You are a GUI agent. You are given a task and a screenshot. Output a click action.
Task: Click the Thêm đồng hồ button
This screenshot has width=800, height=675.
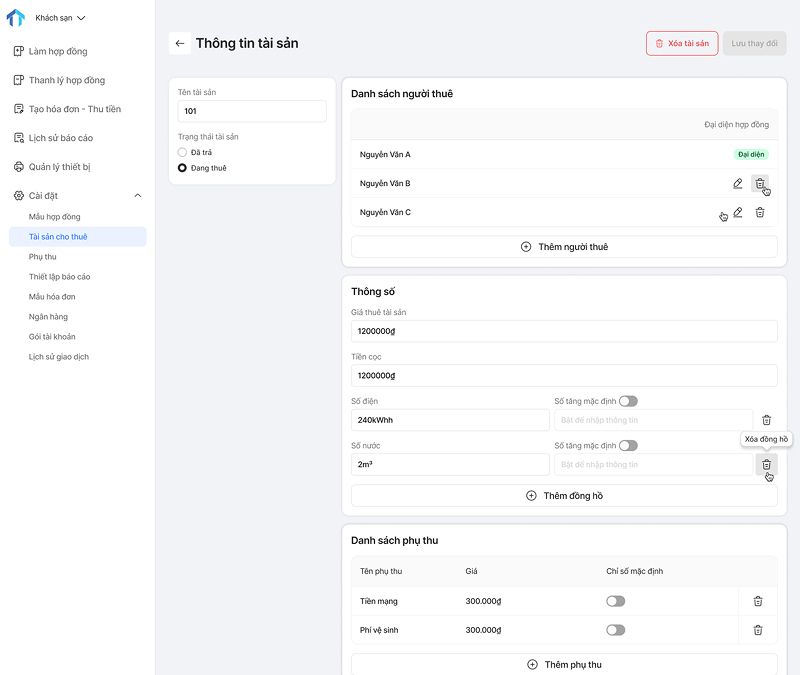(x=564, y=496)
